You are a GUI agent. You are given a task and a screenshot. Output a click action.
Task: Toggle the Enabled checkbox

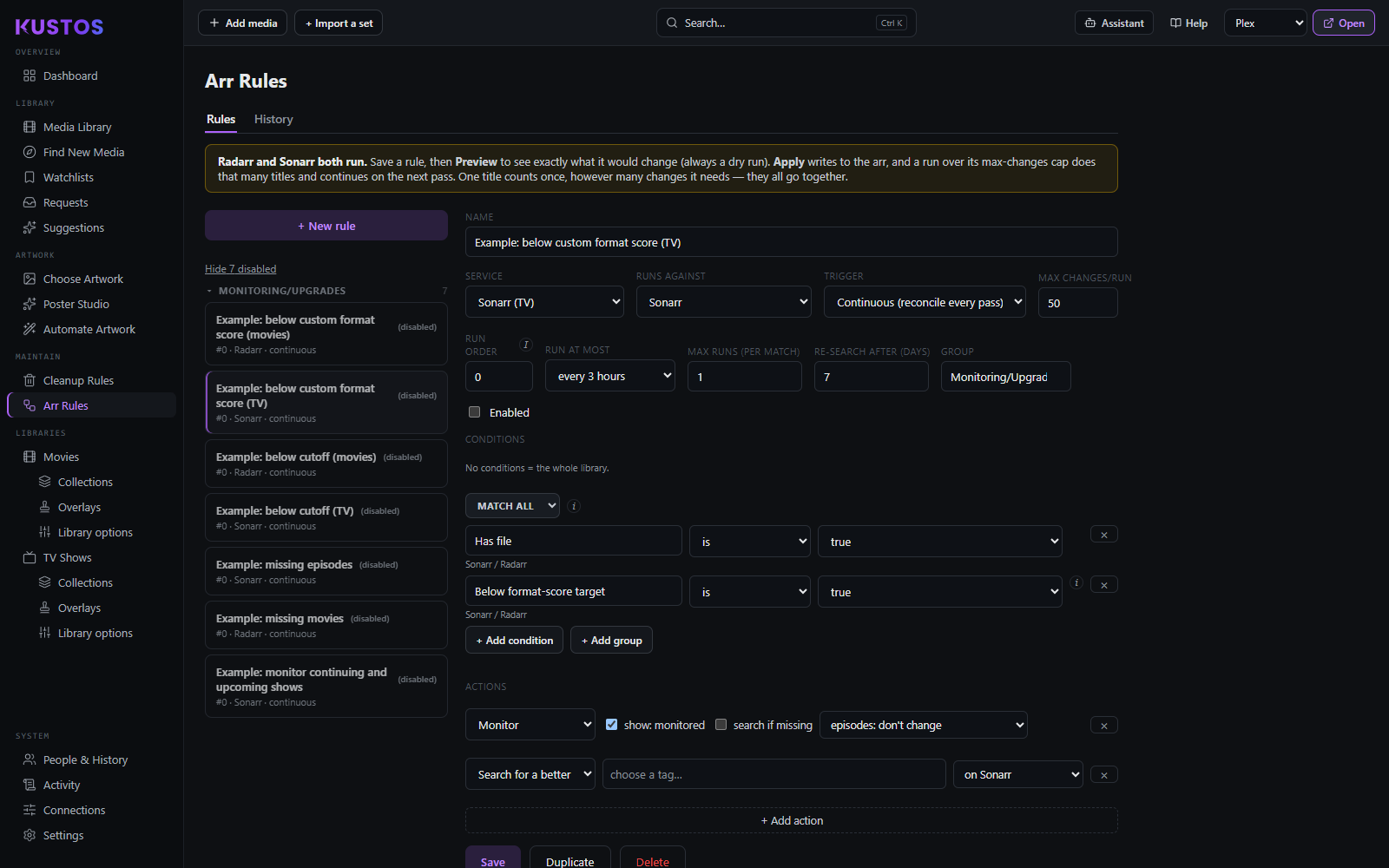474,412
